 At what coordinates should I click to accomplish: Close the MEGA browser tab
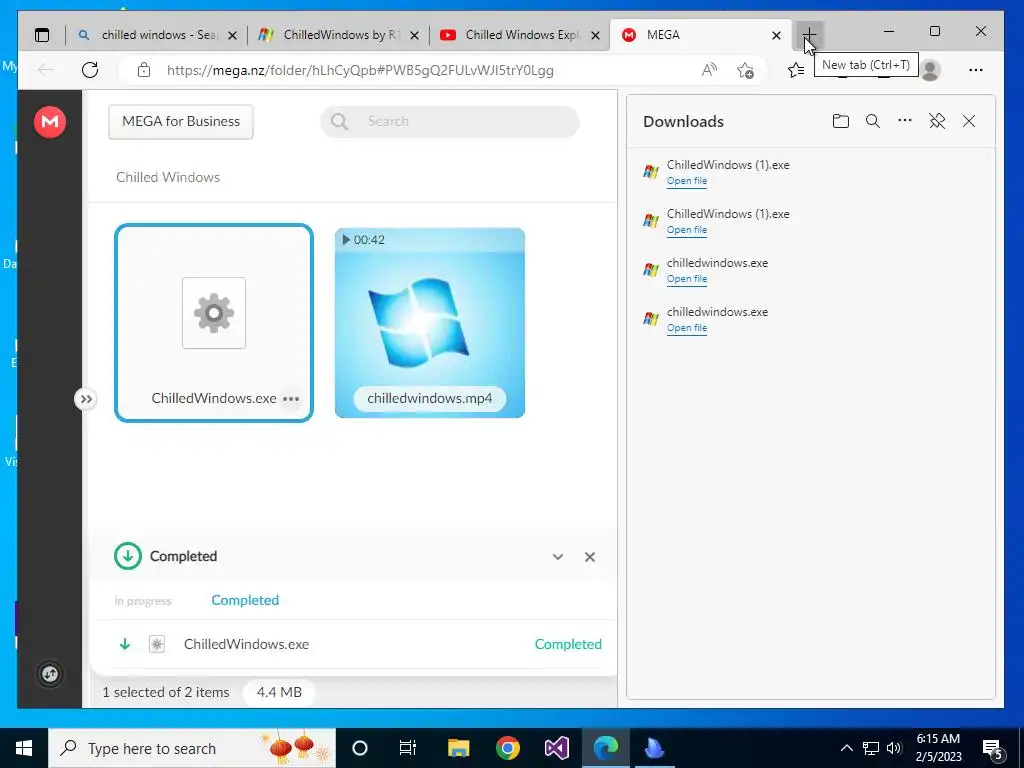(776, 35)
